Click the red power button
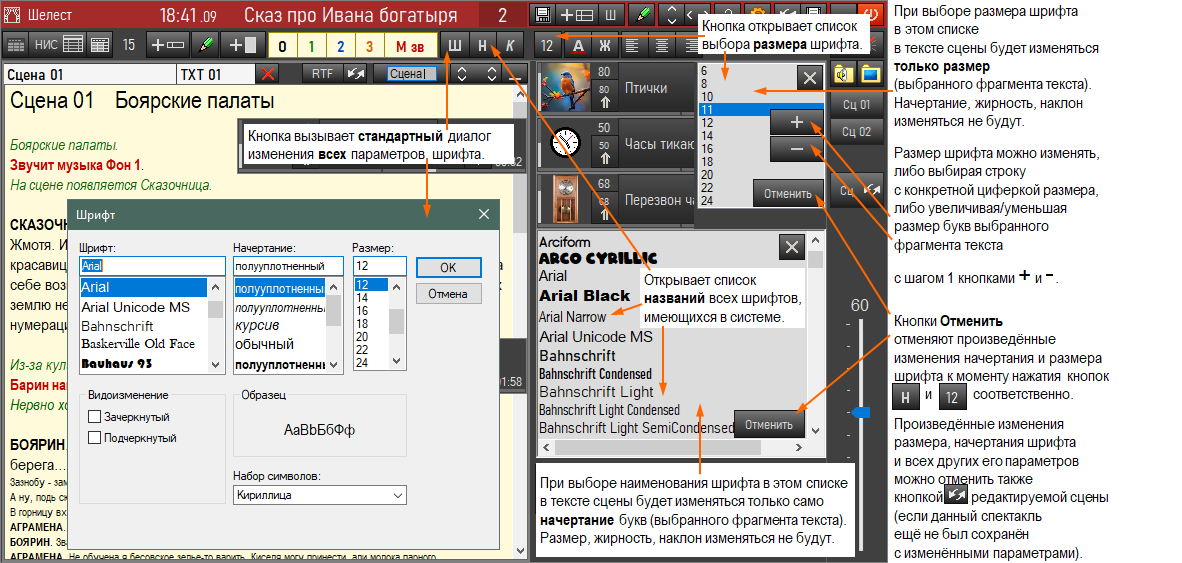 (871, 14)
